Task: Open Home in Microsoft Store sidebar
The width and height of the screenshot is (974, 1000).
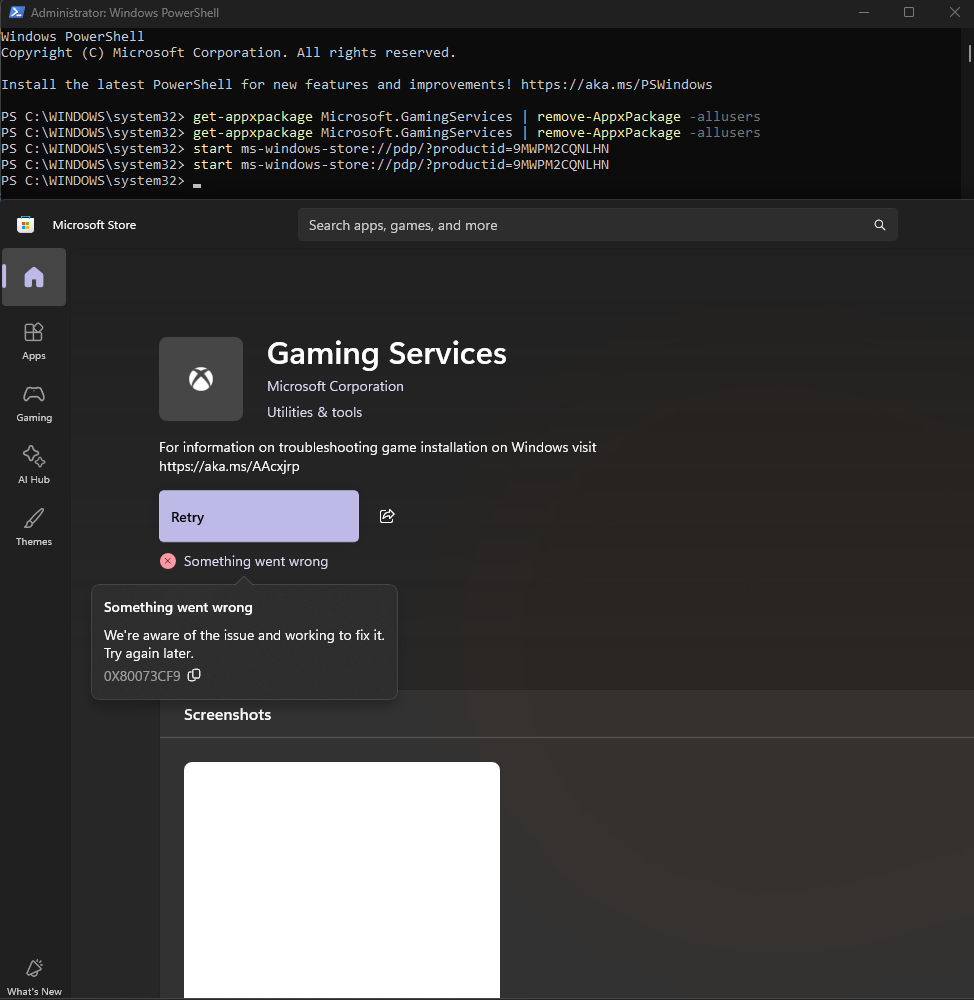Action: pos(34,277)
